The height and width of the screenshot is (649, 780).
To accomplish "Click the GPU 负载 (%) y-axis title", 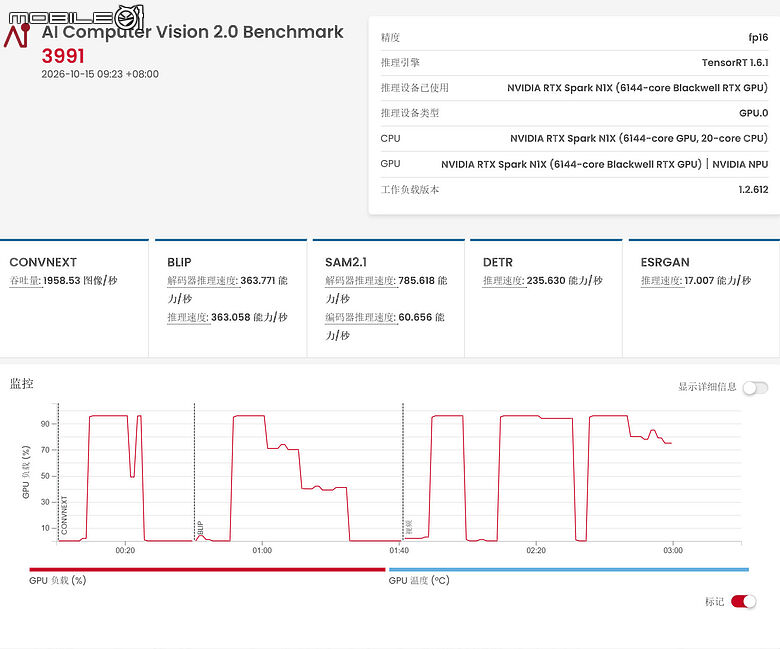I will [x=26, y=471].
